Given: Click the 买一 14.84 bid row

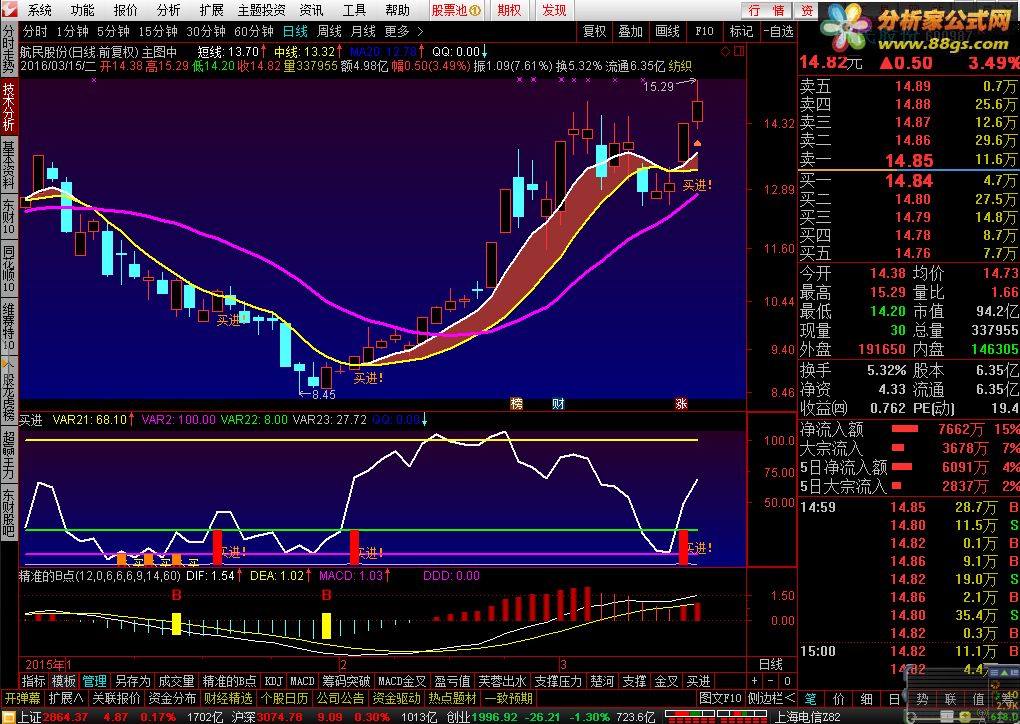Looking at the screenshot, I should pos(909,181).
